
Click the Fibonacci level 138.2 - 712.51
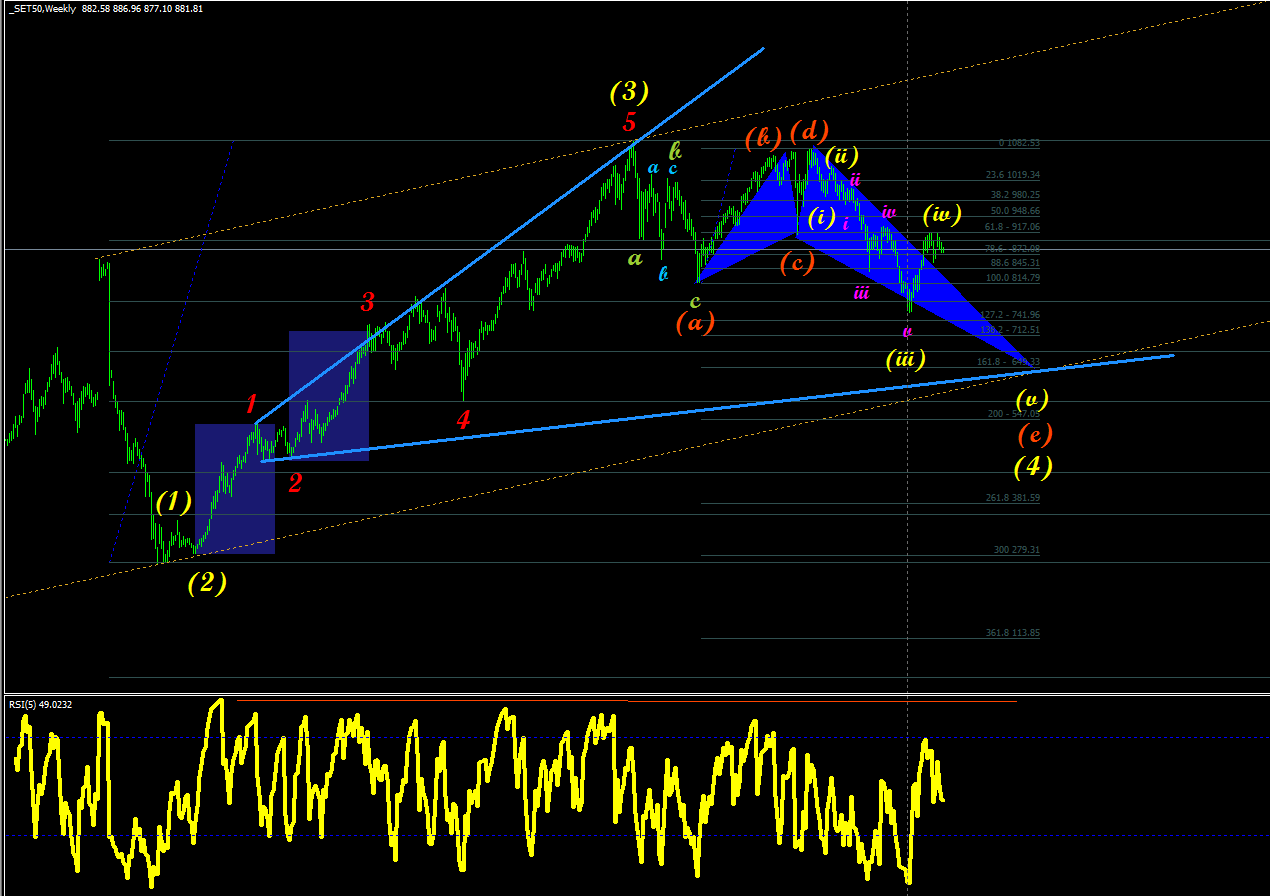1010,330
